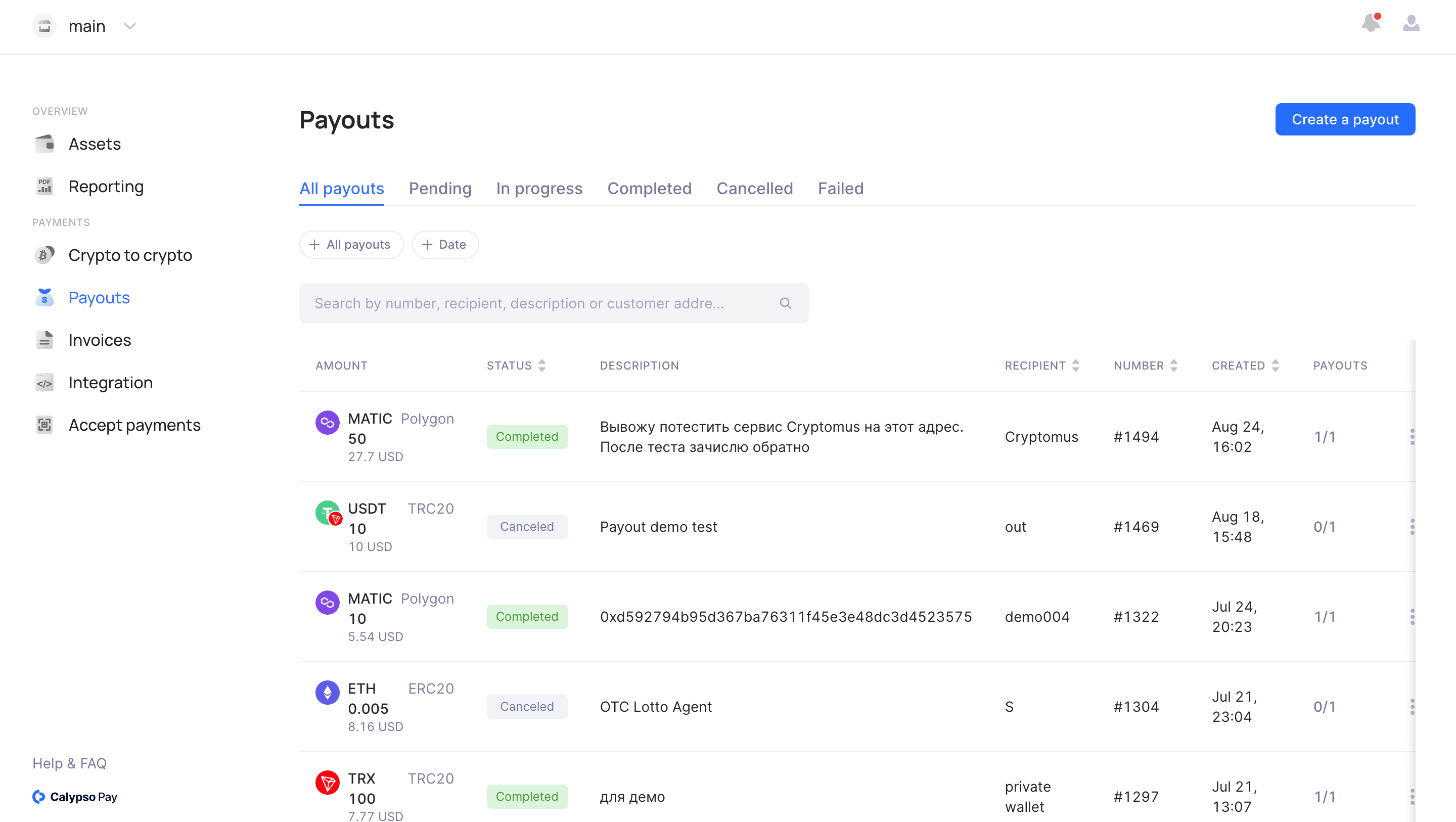
Task: Focus the payout search input field
Action: [x=554, y=304]
